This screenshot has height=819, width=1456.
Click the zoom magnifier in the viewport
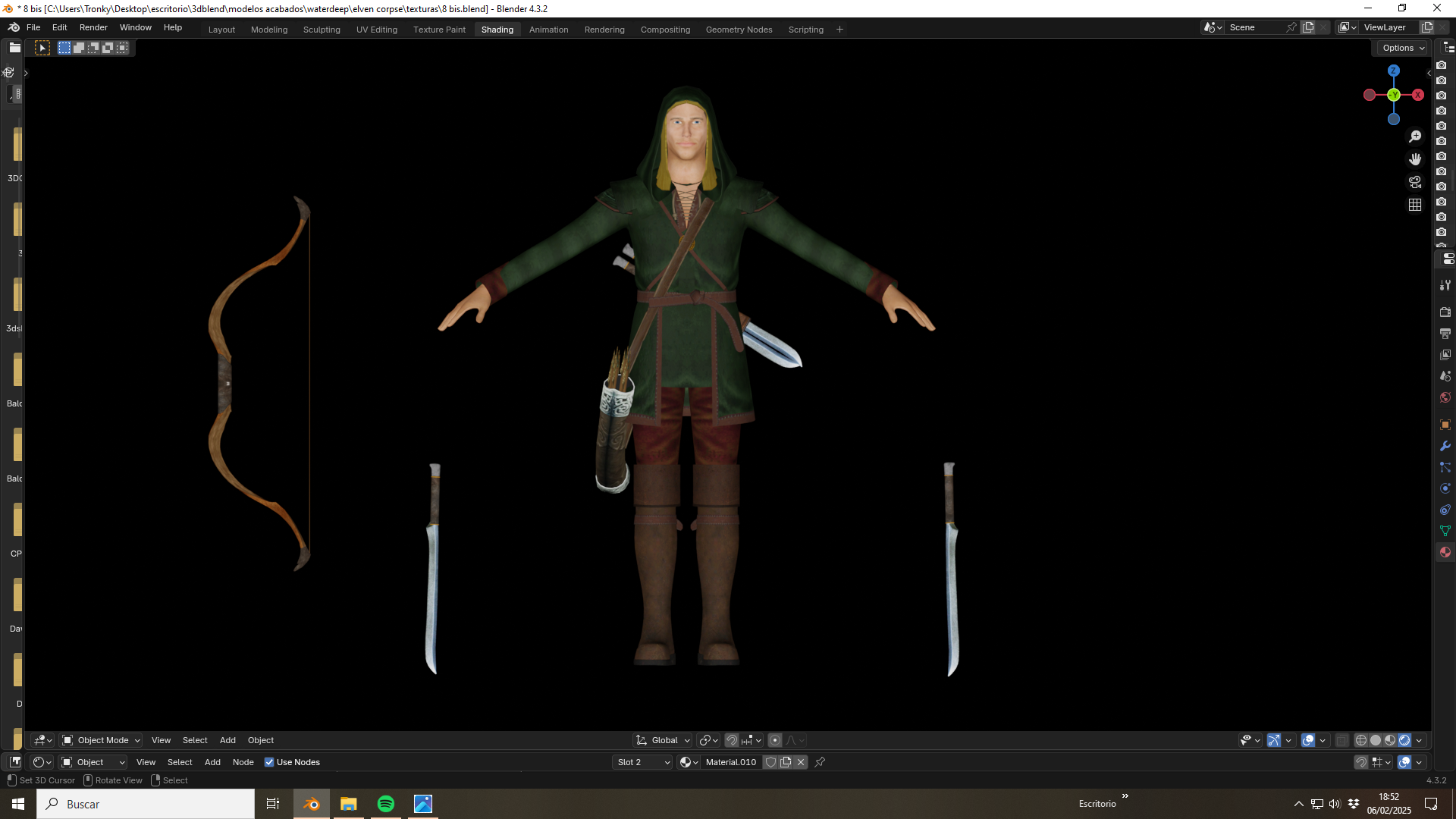click(x=1415, y=136)
